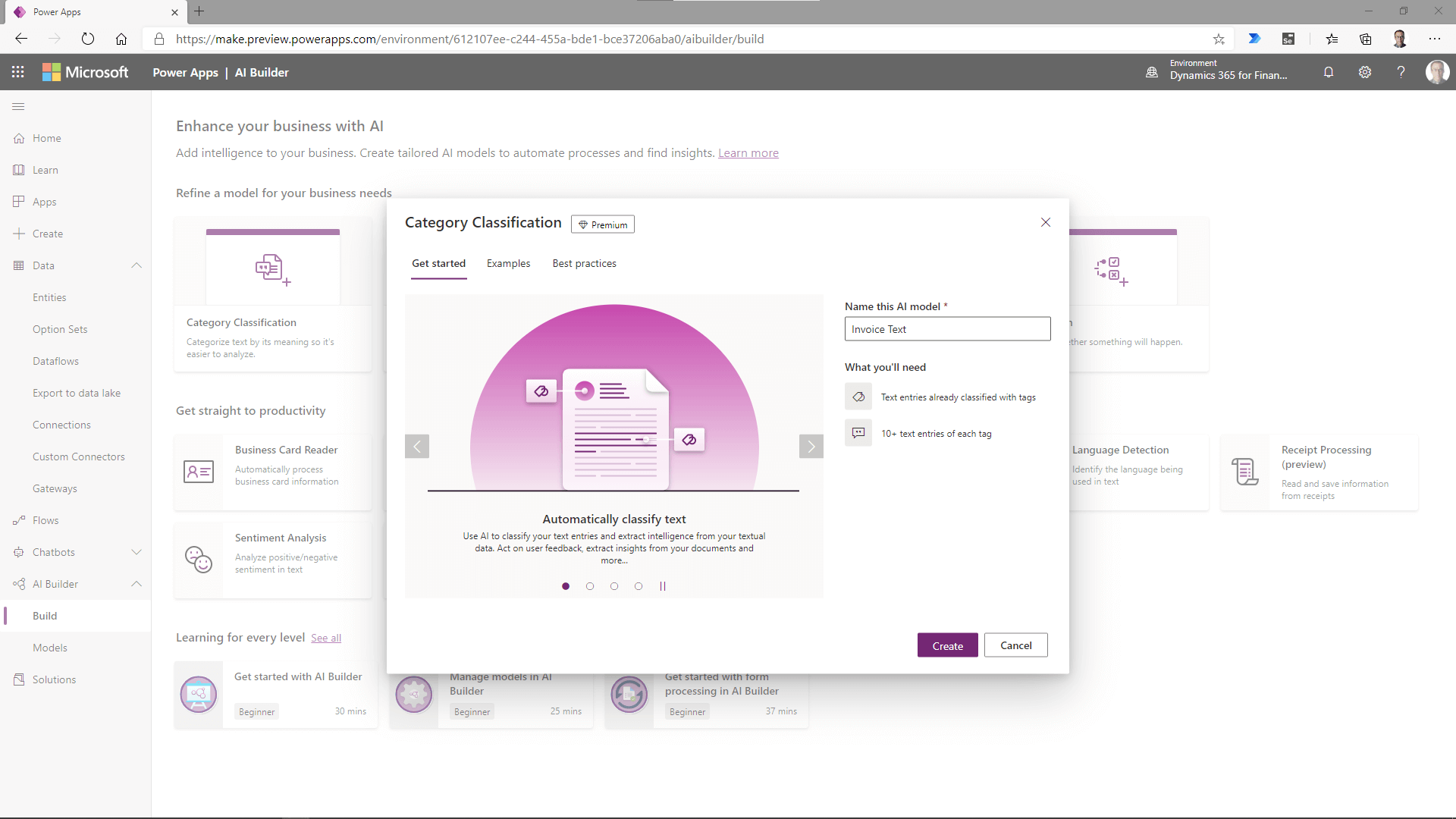Open the notifications bell icon

pos(1329,72)
